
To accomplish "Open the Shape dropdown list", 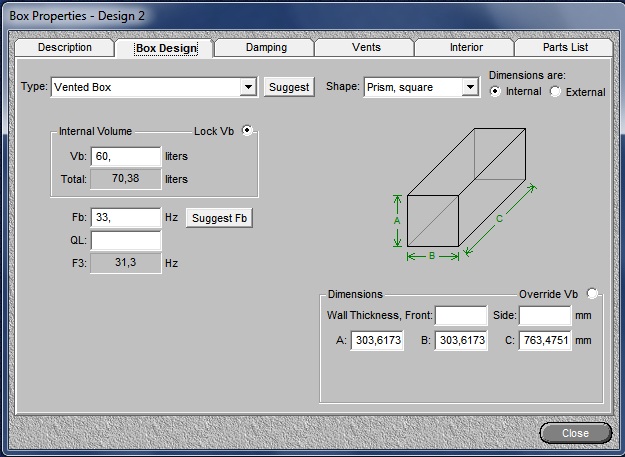I will (470, 87).
